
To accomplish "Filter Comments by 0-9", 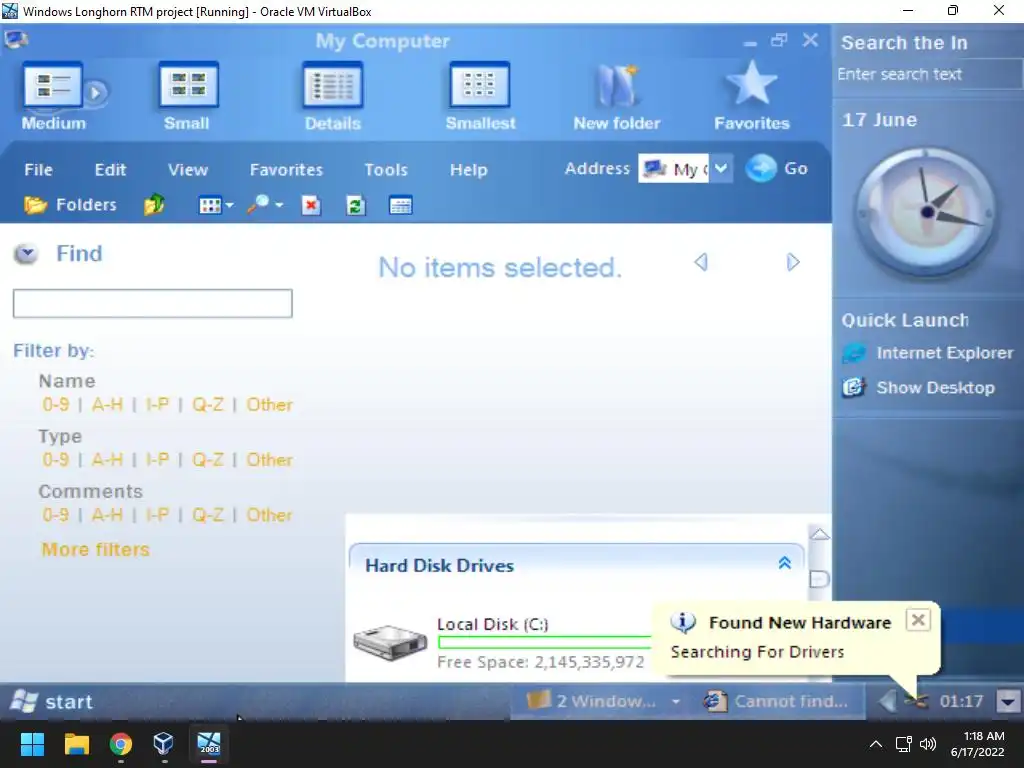I will tap(56, 515).
